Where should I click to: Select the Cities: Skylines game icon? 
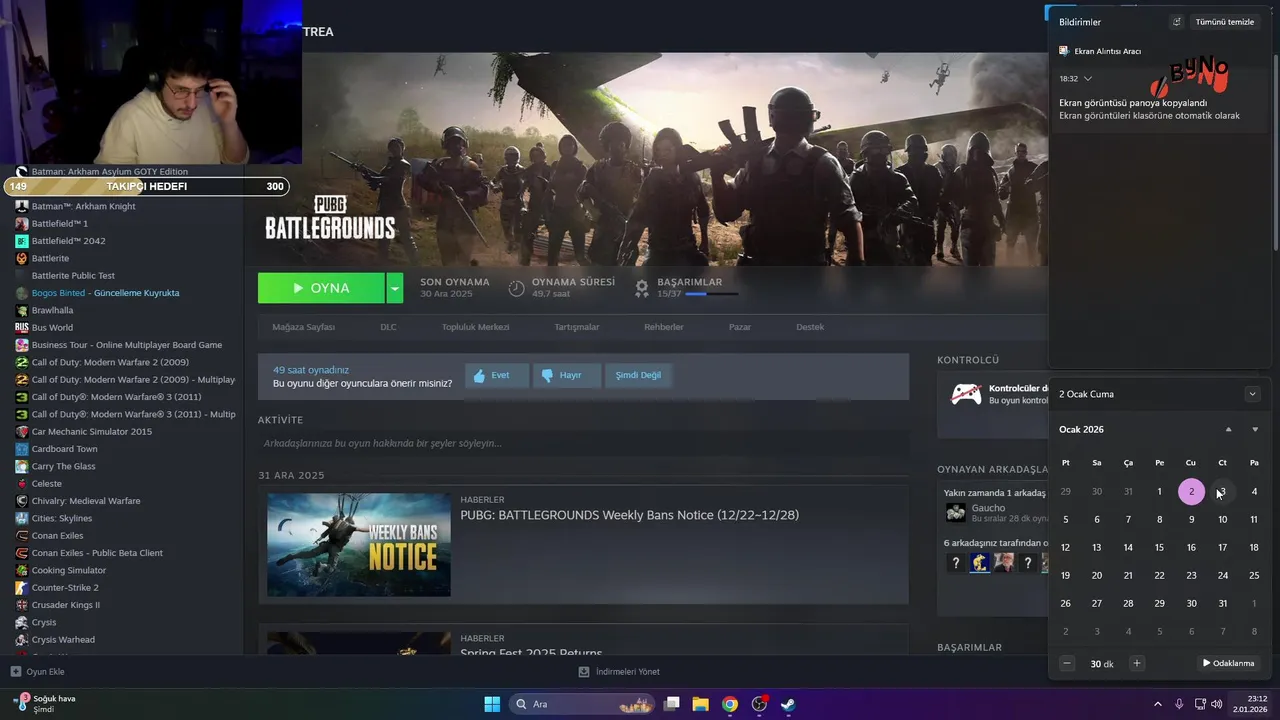(22, 518)
